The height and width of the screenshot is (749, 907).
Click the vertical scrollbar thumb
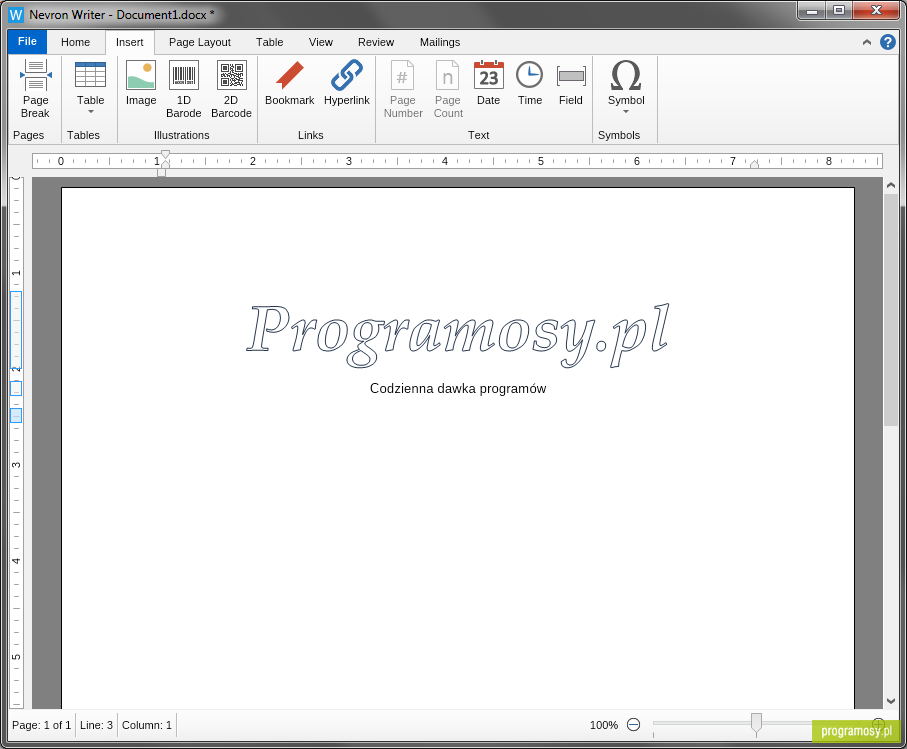[x=891, y=310]
